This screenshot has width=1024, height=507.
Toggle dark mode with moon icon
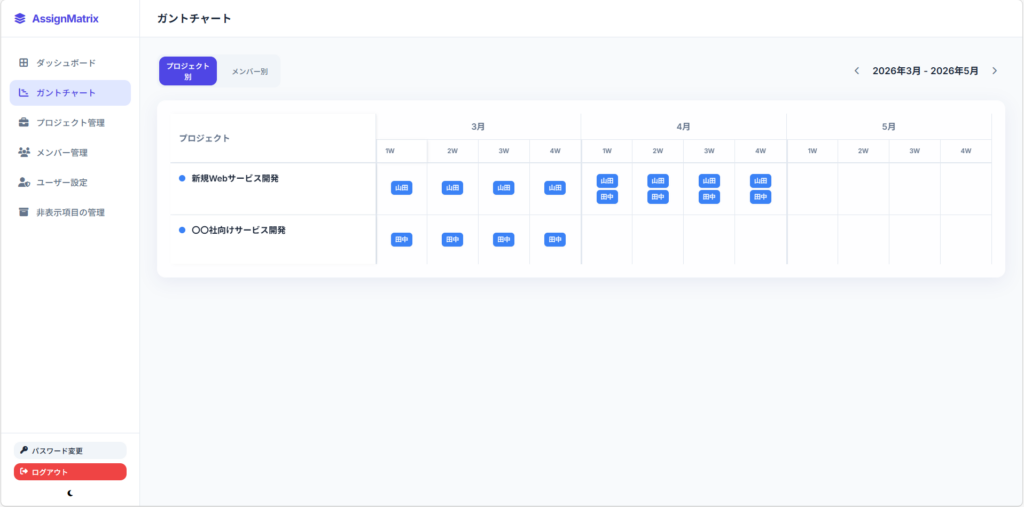pos(70,493)
